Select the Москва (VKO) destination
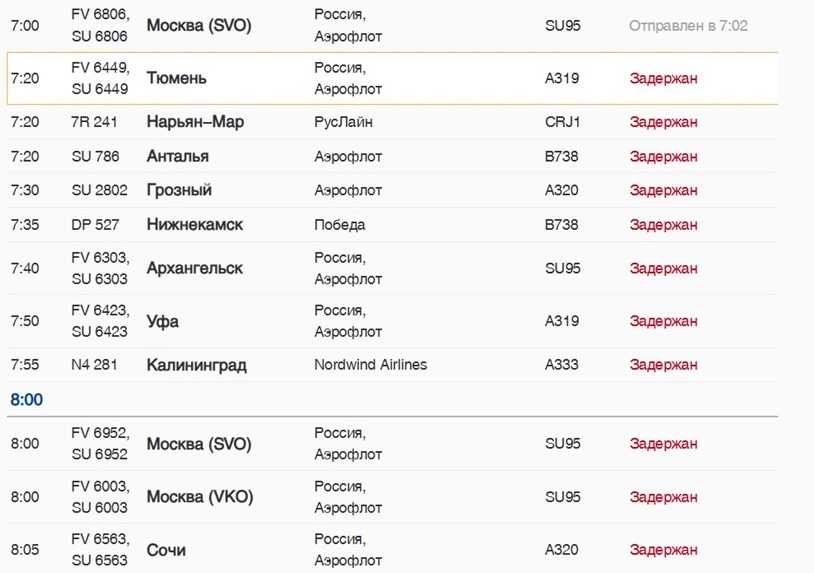This screenshot has height=573, width=814. pos(200,497)
